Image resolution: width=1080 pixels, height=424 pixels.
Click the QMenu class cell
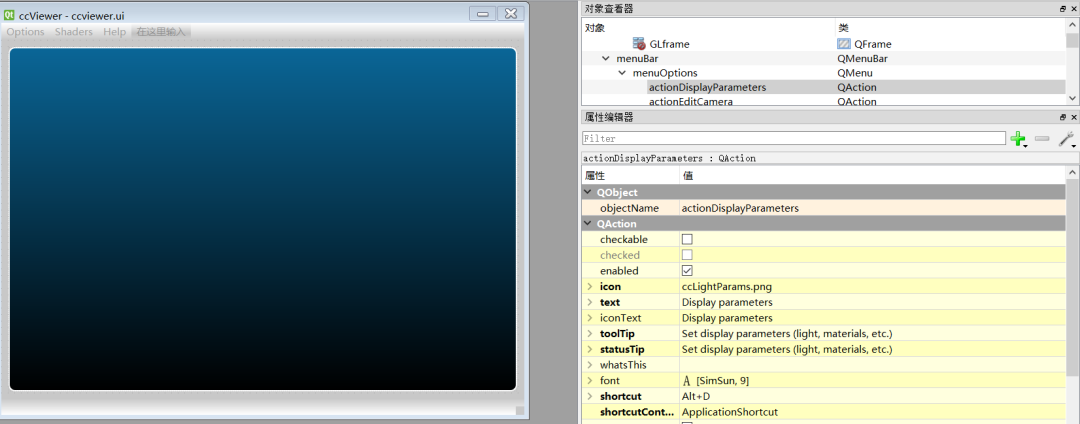[854, 73]
